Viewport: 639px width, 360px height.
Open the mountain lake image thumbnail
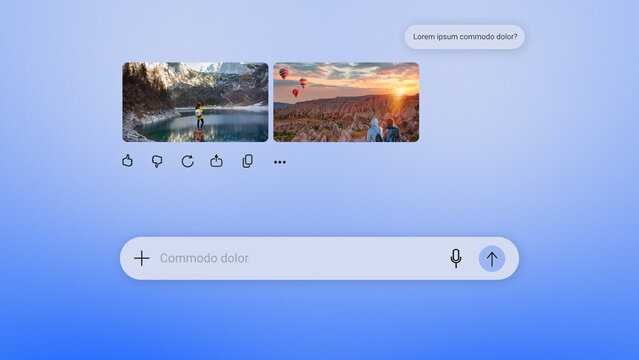click(x=195, y=102)
